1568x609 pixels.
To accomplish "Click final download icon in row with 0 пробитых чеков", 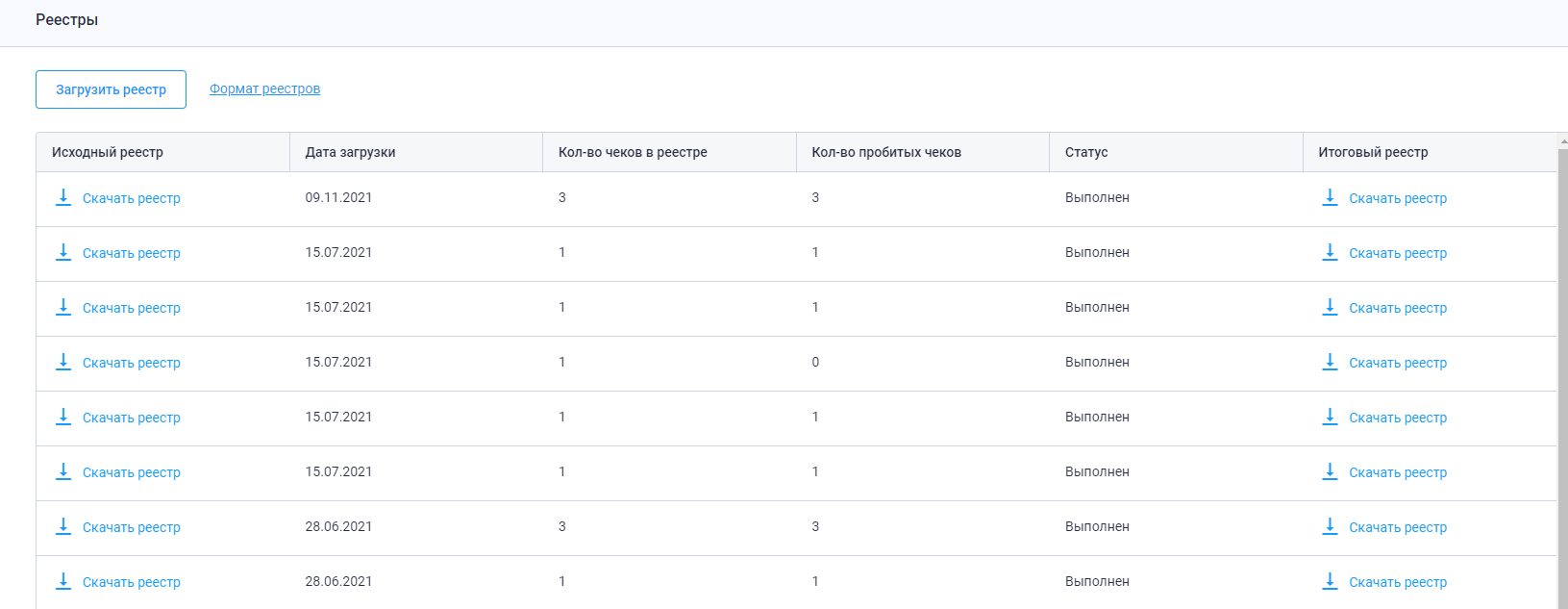I will click(x=1330, y=362).
